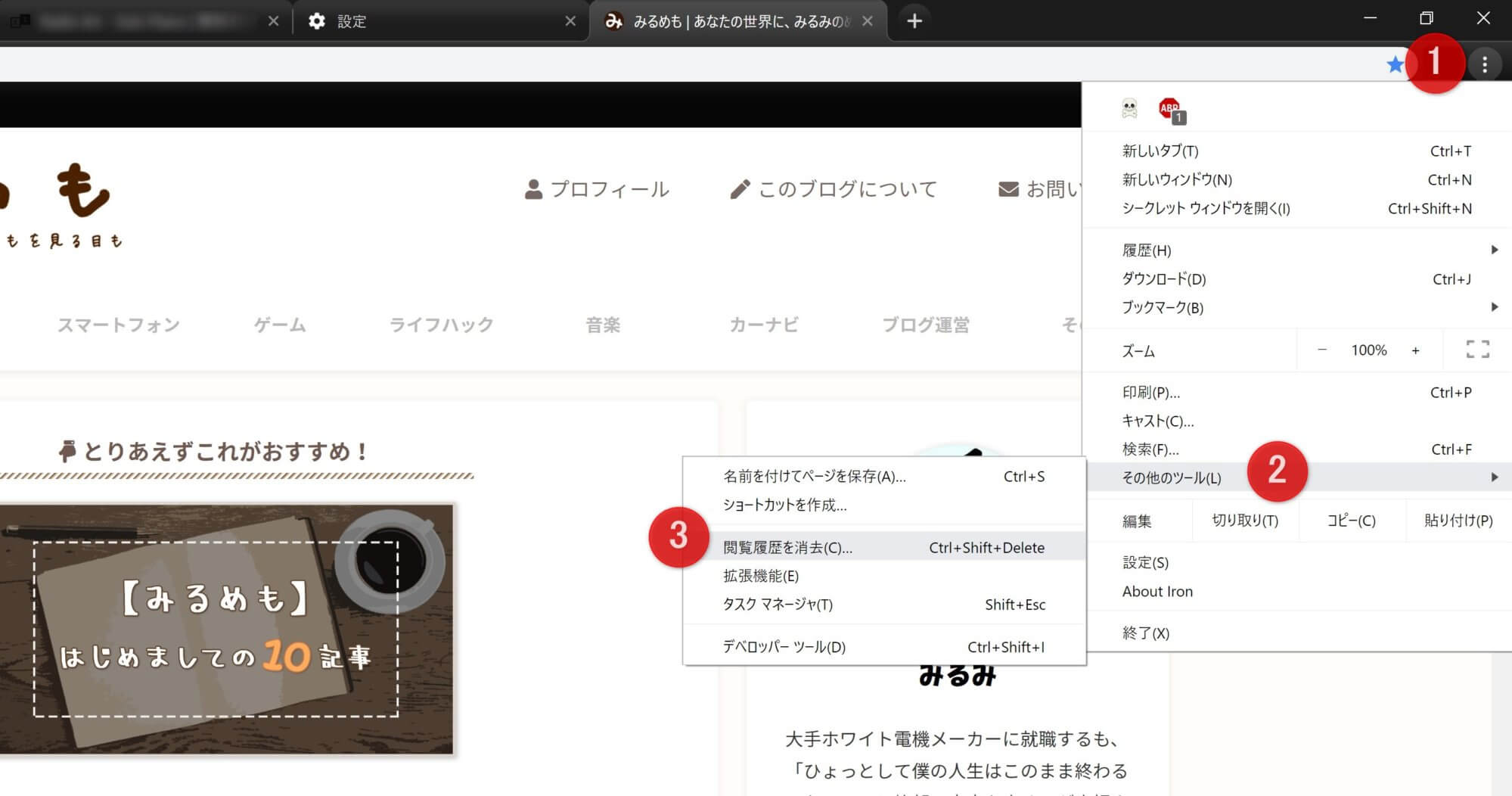Image resolution: width=1512 pixels, height=796 pixels.
Task: Open a new tab with plus button
Action: 914,21
